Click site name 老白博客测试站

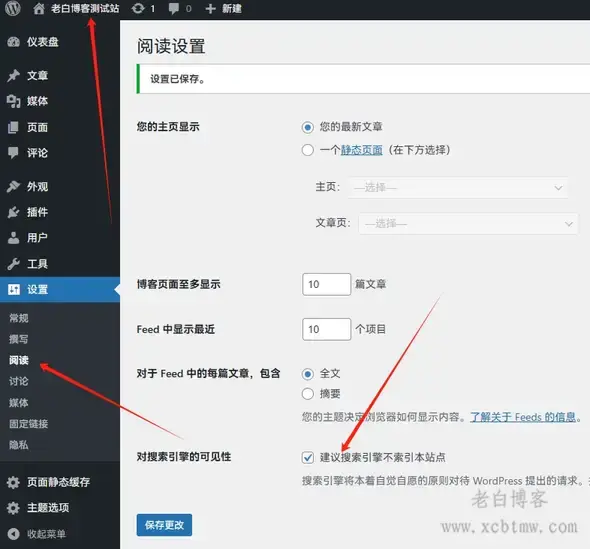pos(85,8)
